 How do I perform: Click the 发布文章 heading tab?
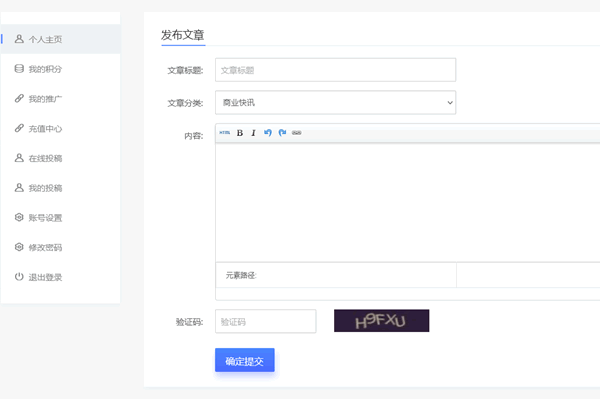click(x=183, y=35)
